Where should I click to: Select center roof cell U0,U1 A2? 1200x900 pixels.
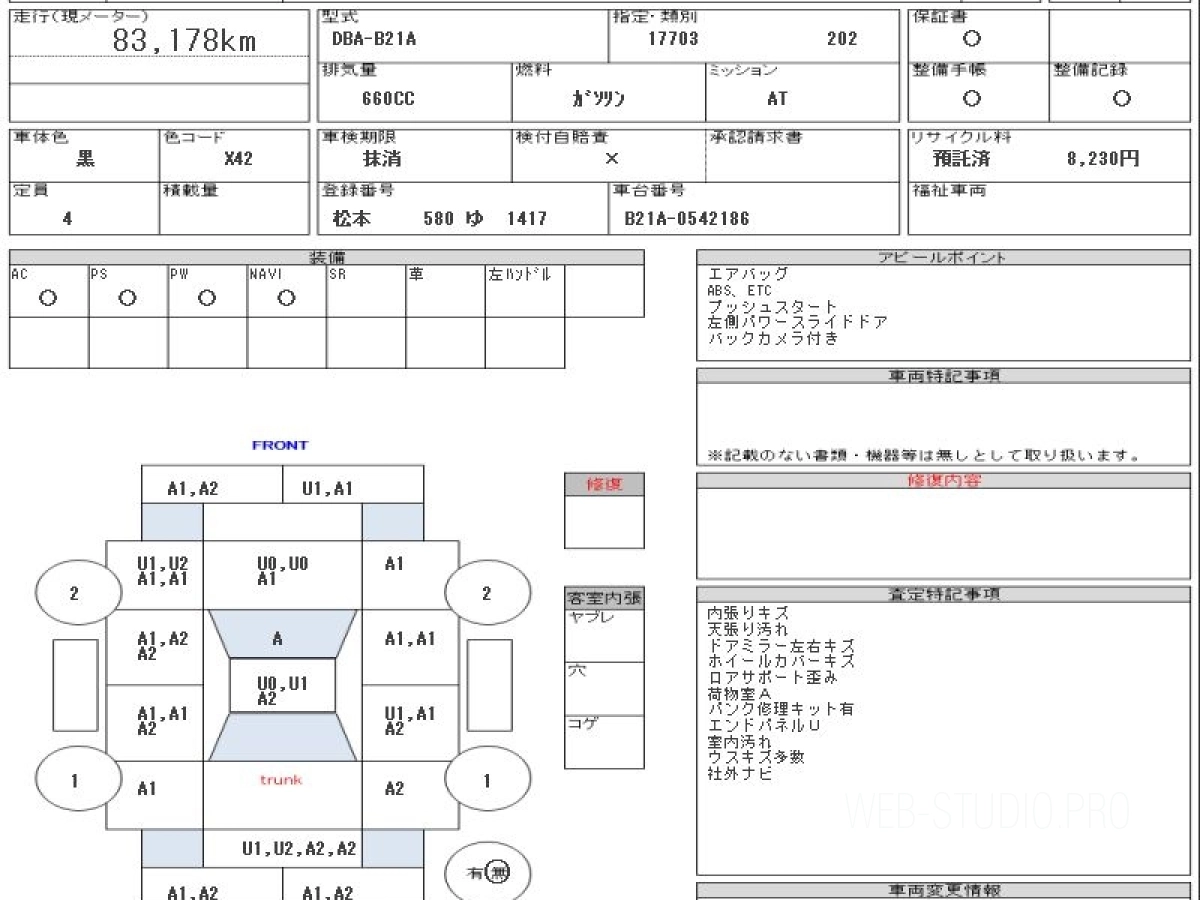282,685
